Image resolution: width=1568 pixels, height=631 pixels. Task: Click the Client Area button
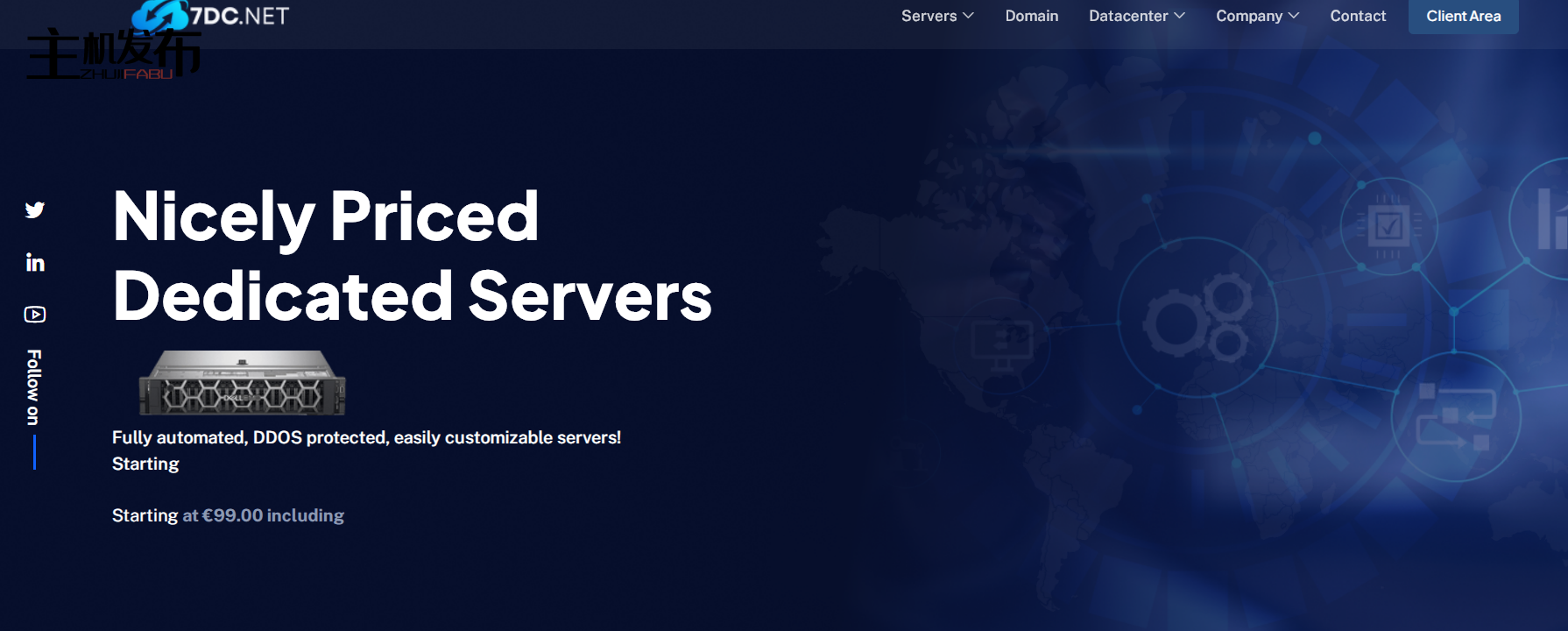pos(1463,16)
